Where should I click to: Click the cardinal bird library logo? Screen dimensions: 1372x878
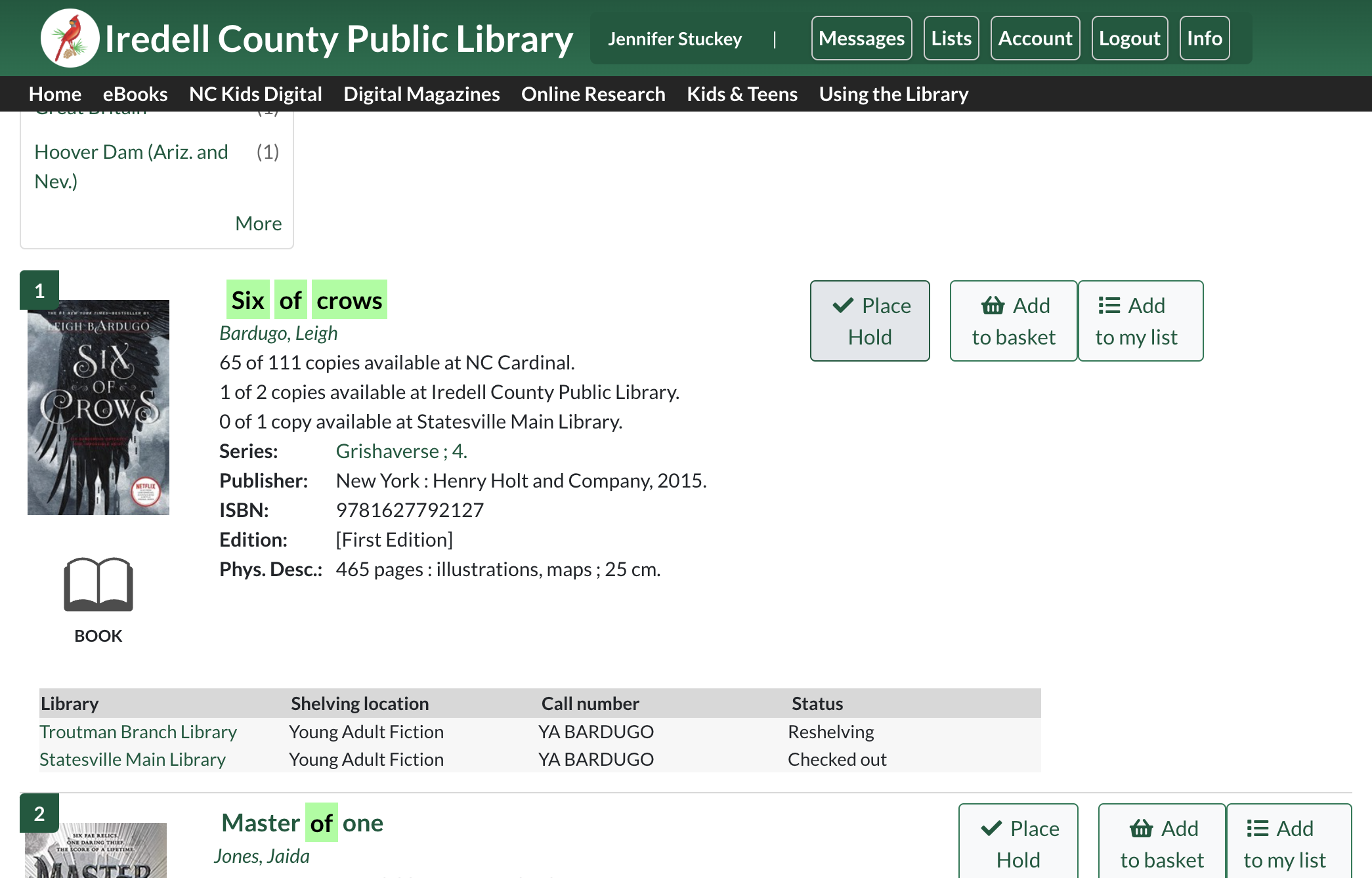70,38
